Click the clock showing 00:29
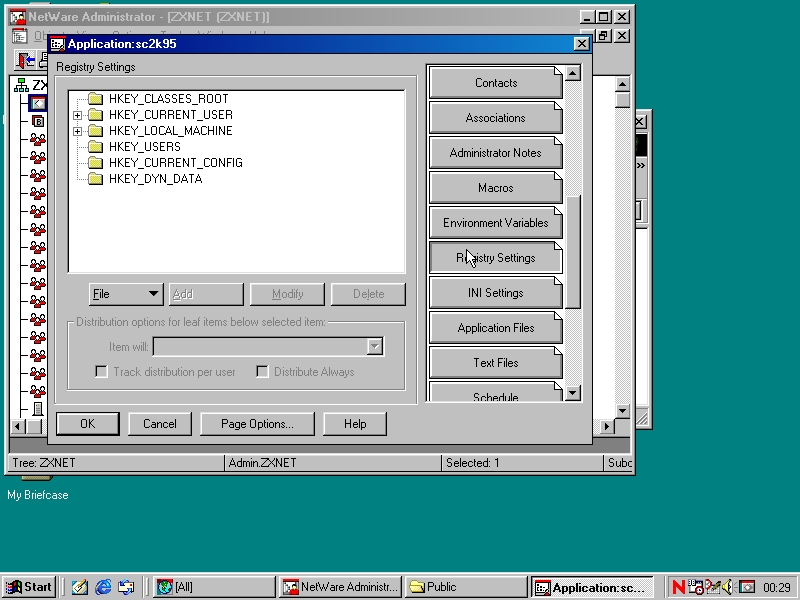This screenshot has height=600, width=800. (777, 588)
